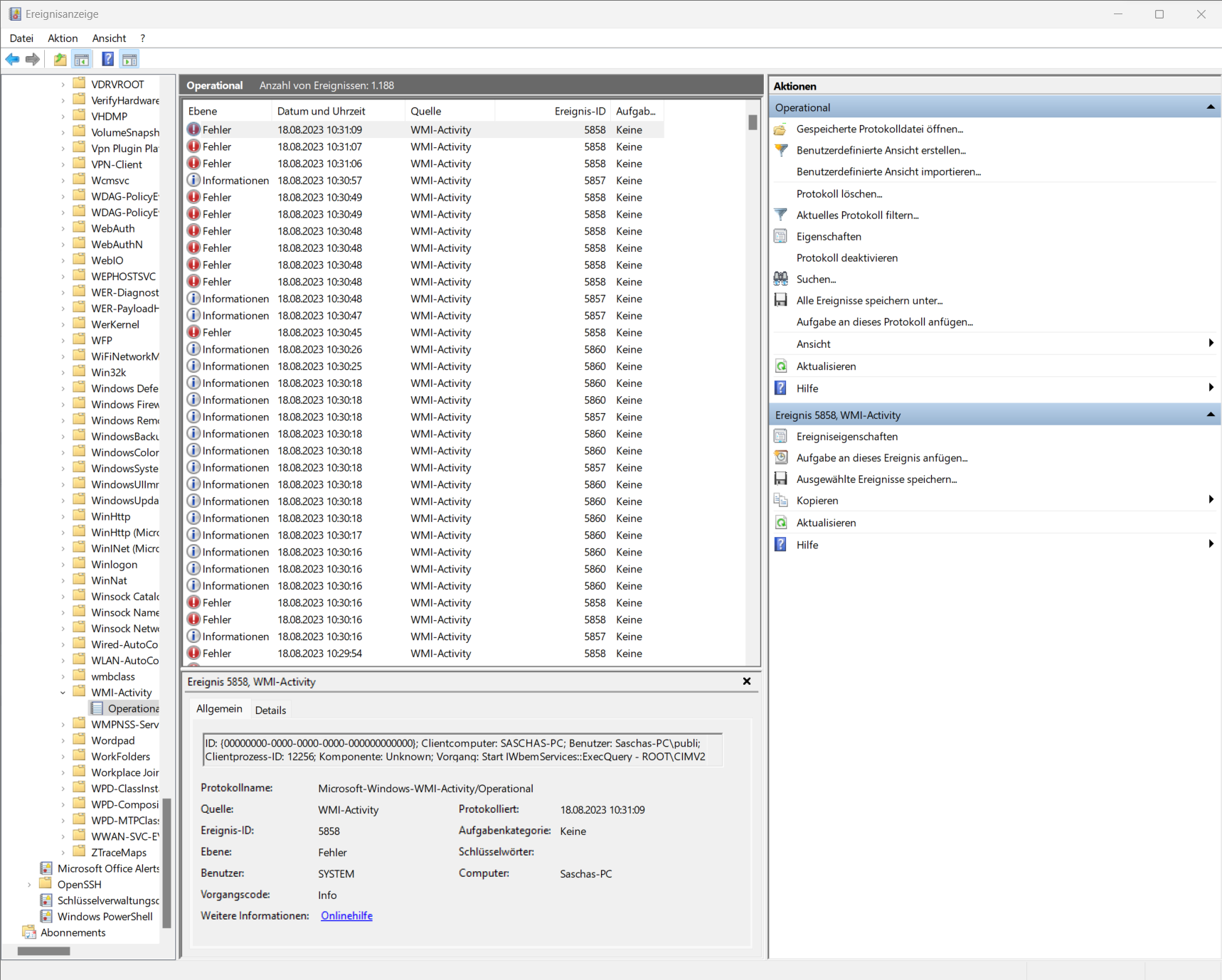1222x980 pixels.
Task: Select the Fehler event logged at 10:31:07
Action: (424, 147)
